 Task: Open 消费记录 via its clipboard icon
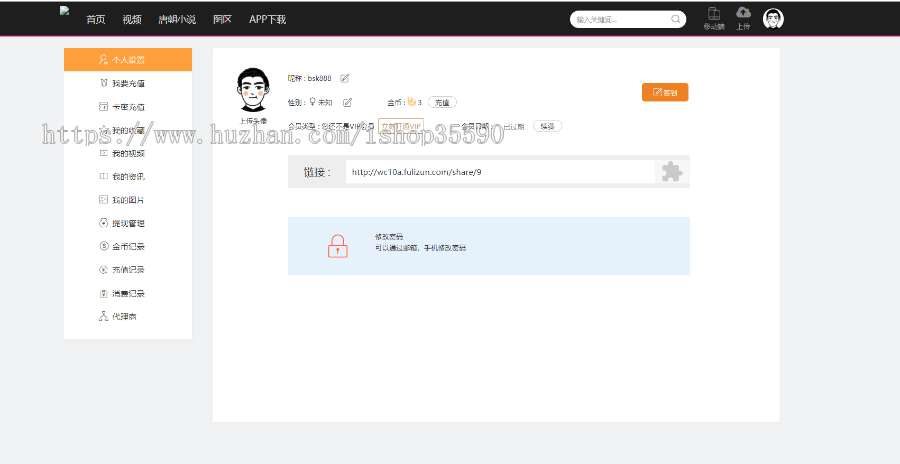pos(103,293)
